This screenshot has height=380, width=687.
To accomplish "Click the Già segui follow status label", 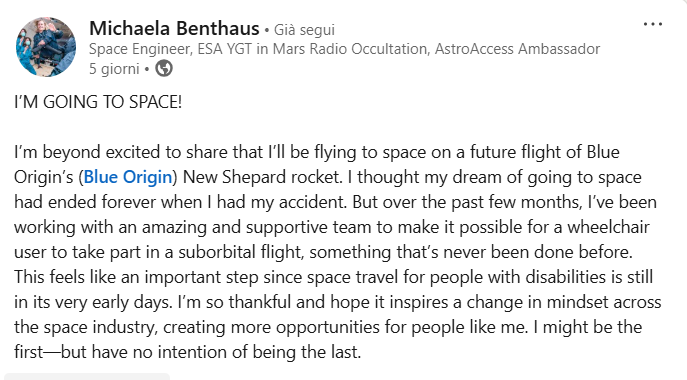I will [x=305, y=30].
